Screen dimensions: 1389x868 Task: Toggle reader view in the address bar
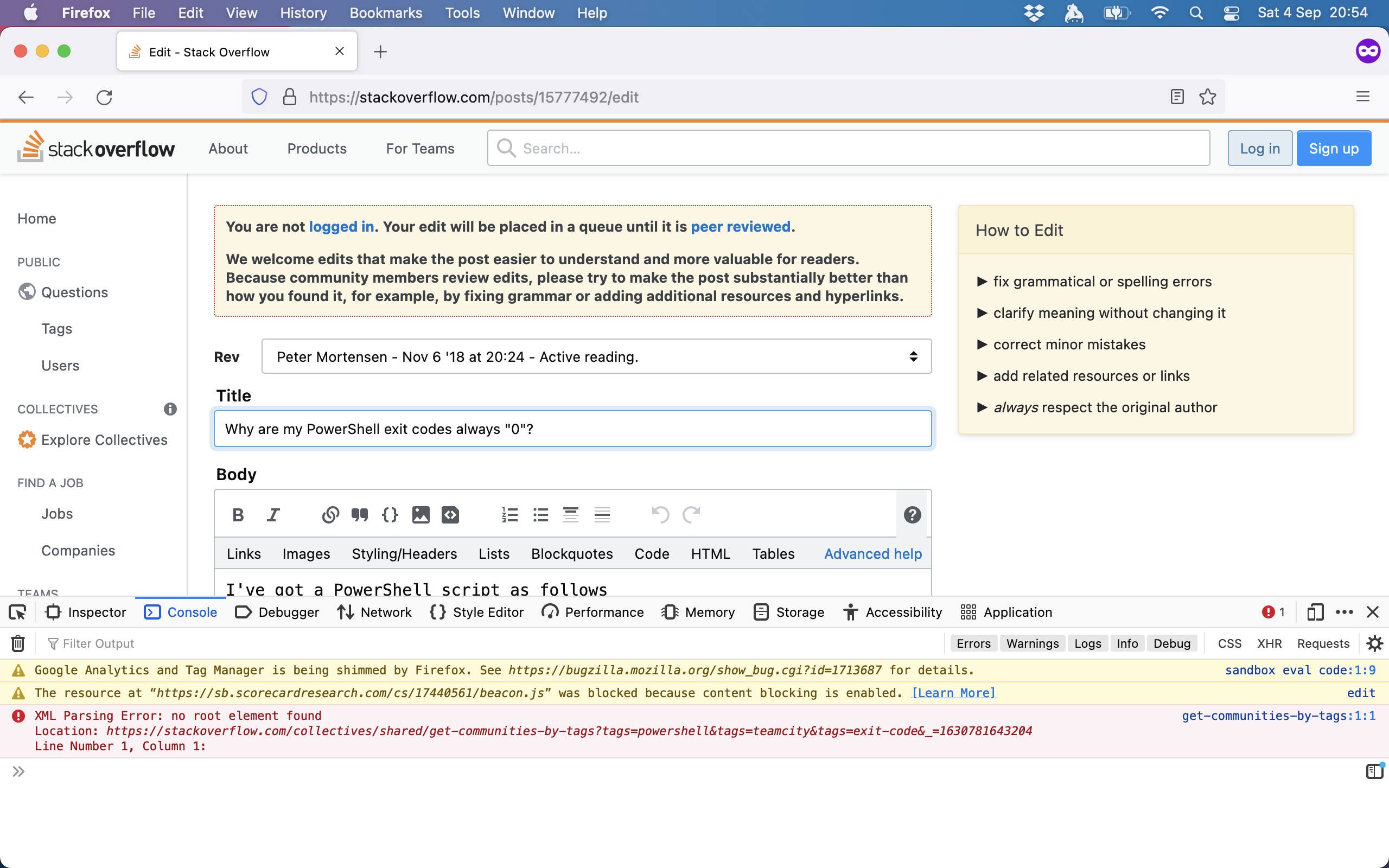[x=1177, y=97]
